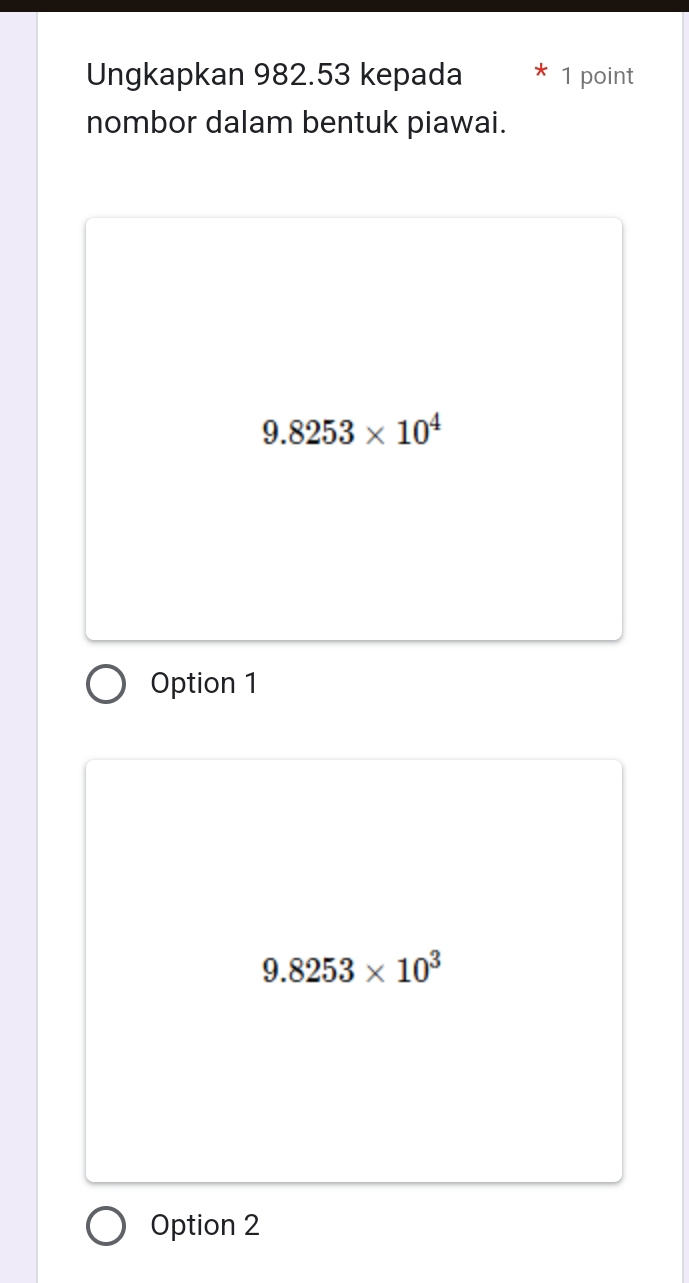Viewport: 689px width, 1283px height.
Task: Click the multiplication sign in Option 1 image
Action: (374, 433)
